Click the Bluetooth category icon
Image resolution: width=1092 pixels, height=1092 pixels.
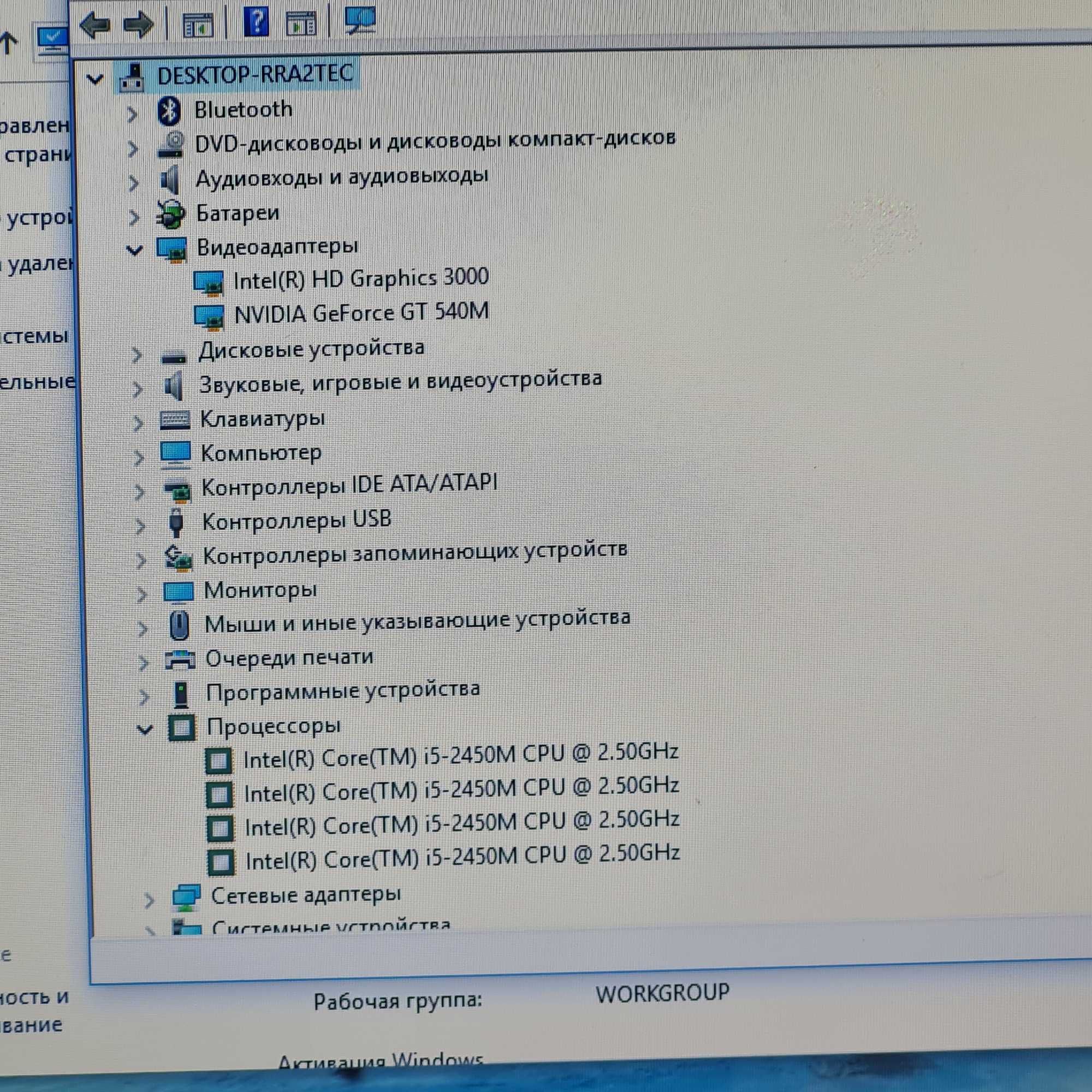[x=168, y=111]
